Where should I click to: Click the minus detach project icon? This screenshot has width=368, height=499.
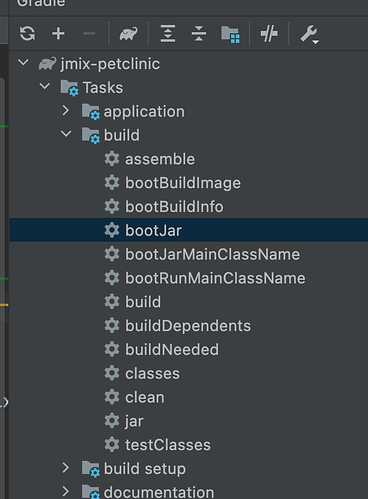pyautogui.click(x=89, y=33)
